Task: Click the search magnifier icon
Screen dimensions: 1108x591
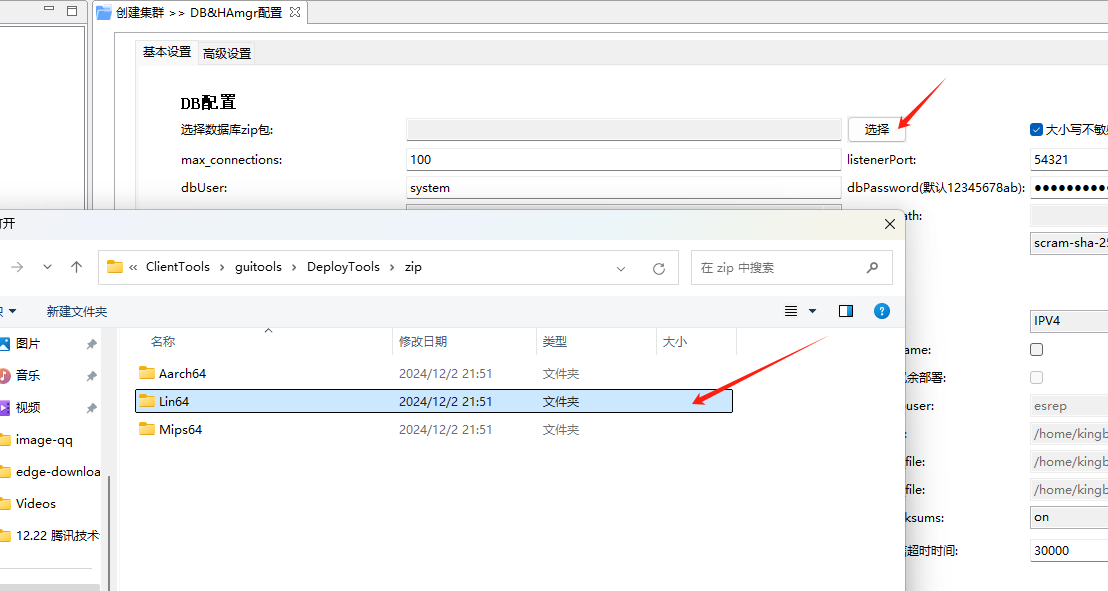Action: [x=872, y=268]
